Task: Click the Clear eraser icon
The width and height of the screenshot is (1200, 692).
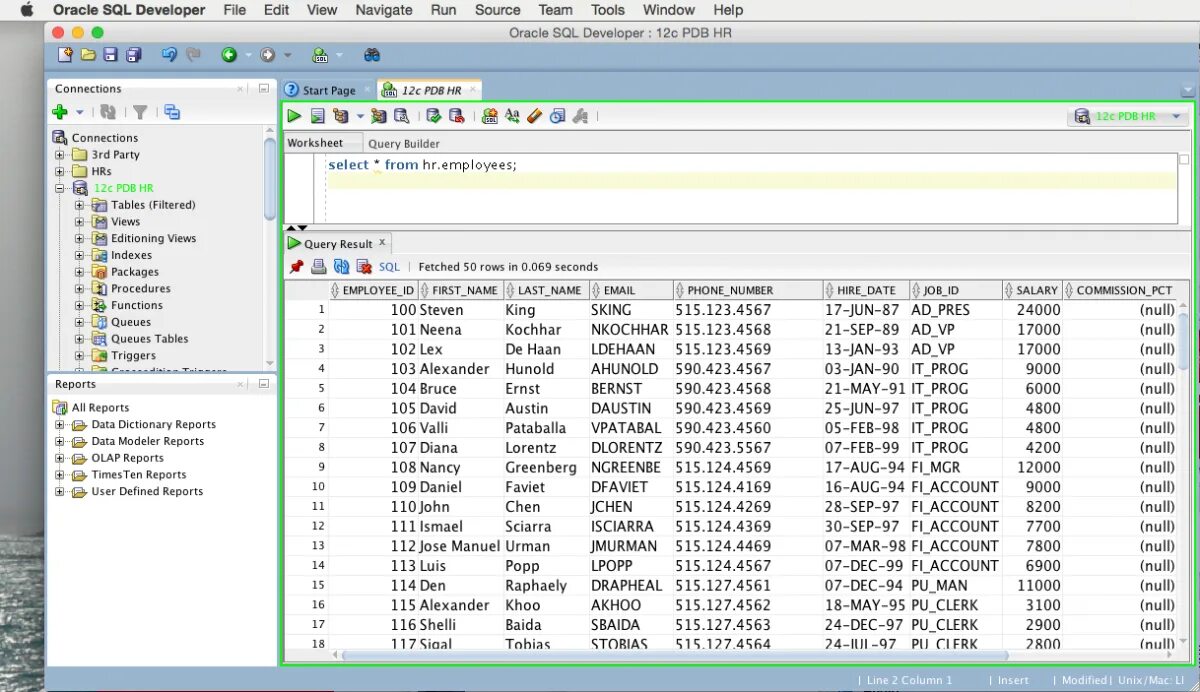Action: point(534,116)
